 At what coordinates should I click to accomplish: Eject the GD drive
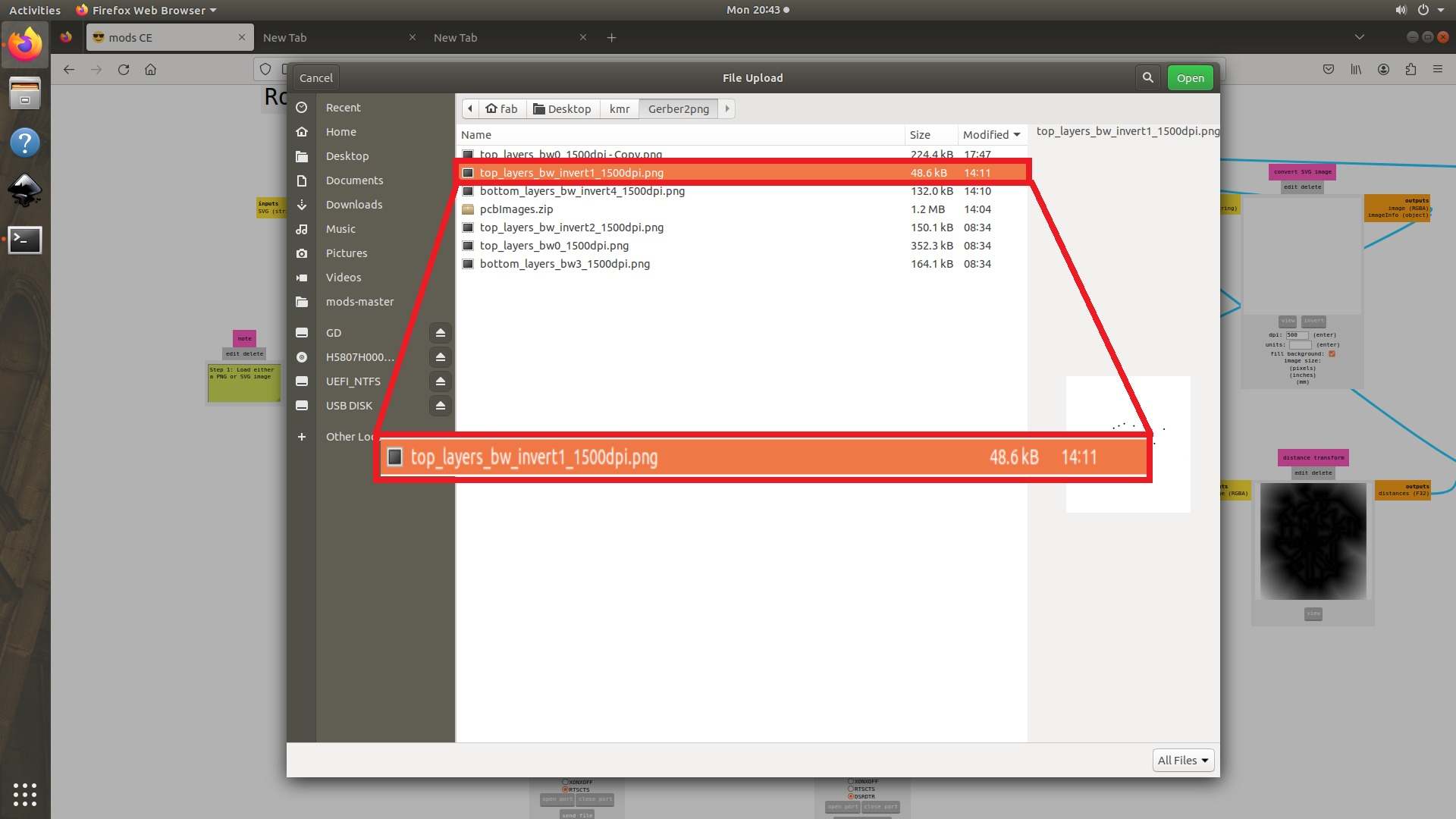440,333
